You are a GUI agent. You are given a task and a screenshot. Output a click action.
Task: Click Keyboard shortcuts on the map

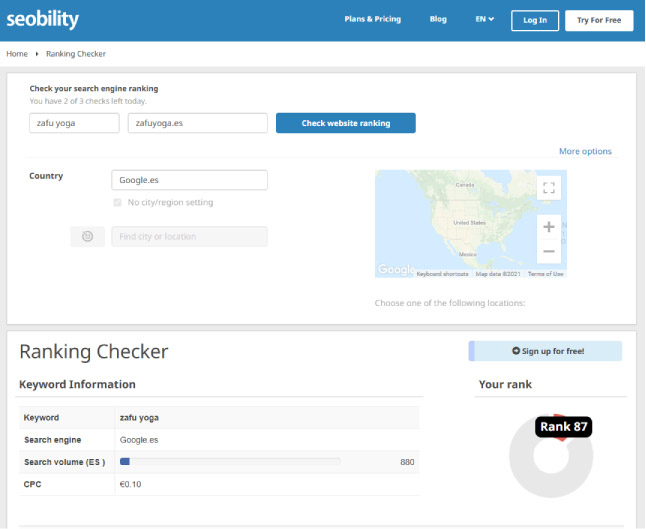[x=442, y=274]
